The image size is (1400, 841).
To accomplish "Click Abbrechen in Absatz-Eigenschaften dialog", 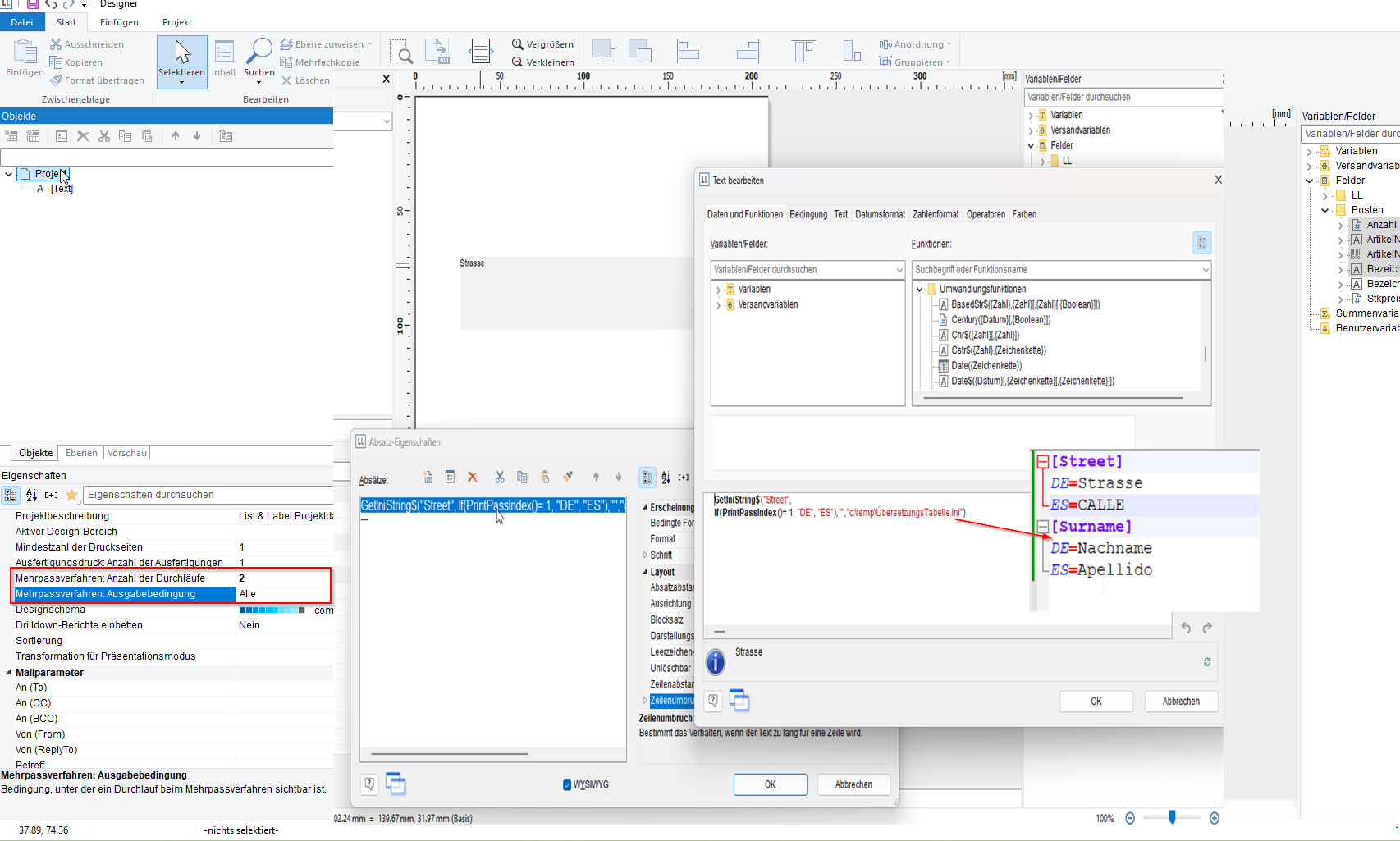I will (853, 784).
